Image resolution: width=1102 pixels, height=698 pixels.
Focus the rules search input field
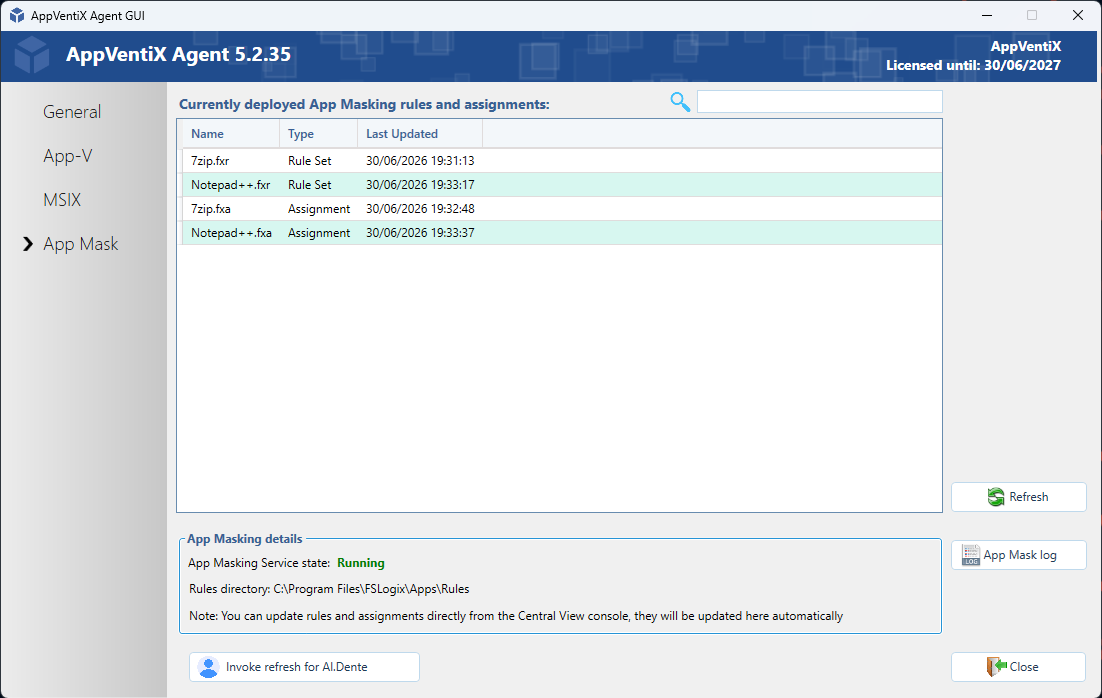pos(819,101)
